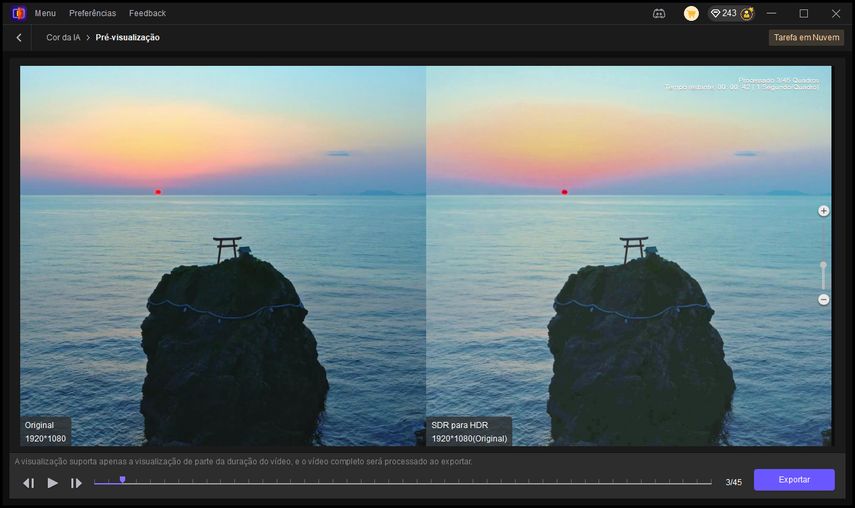The width and height of the screenshot is (855, 508).
Task: Click the timeline playhead marker
Action: point(123,480)
